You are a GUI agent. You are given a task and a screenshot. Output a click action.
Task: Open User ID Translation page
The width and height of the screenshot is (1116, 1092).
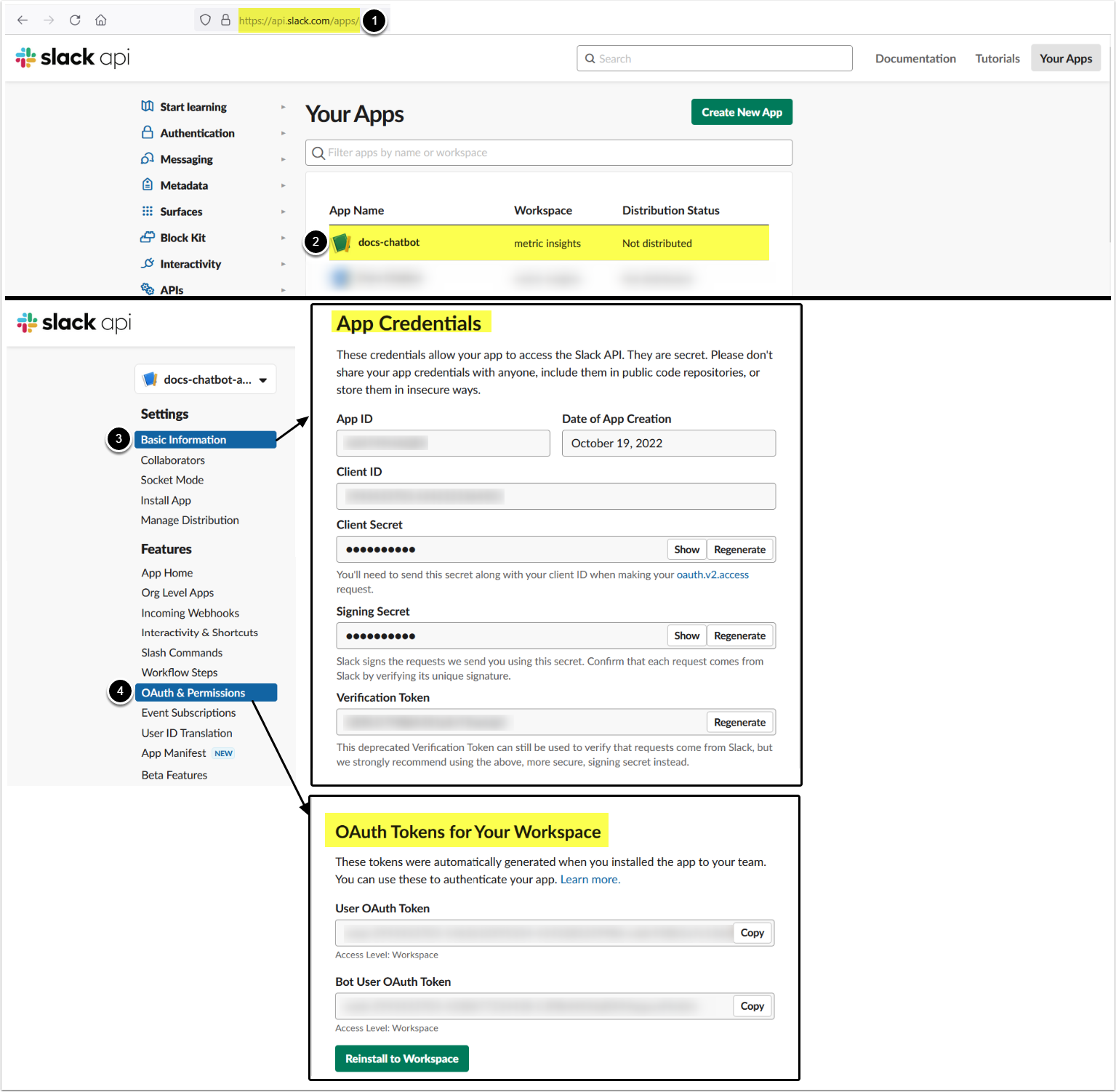click(187, 733)
